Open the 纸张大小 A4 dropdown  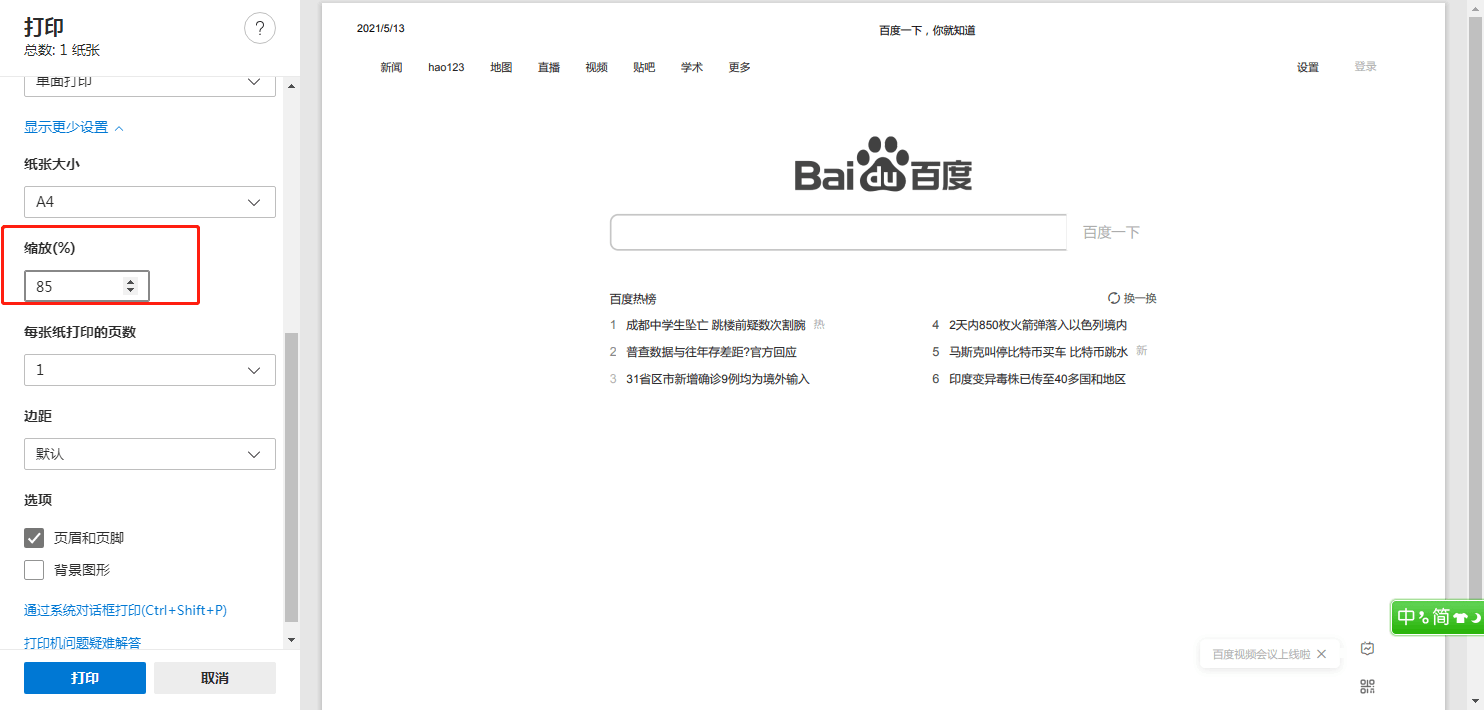click(150, 202)
